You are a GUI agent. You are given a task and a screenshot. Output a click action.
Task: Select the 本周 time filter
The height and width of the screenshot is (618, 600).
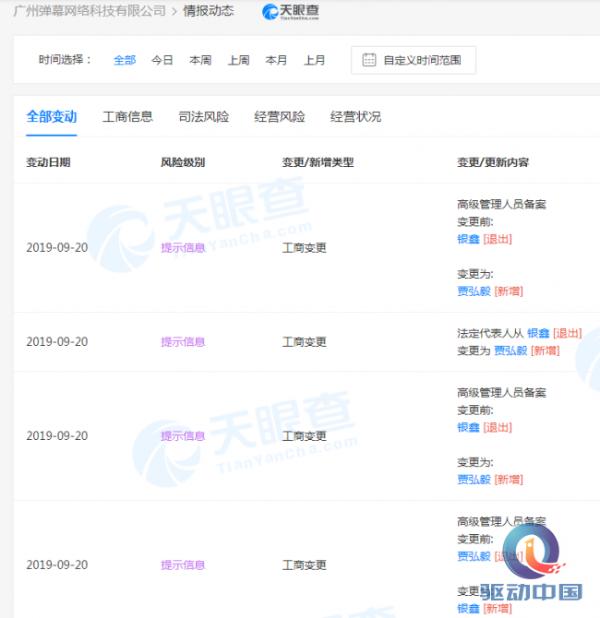tap(200, 60)
